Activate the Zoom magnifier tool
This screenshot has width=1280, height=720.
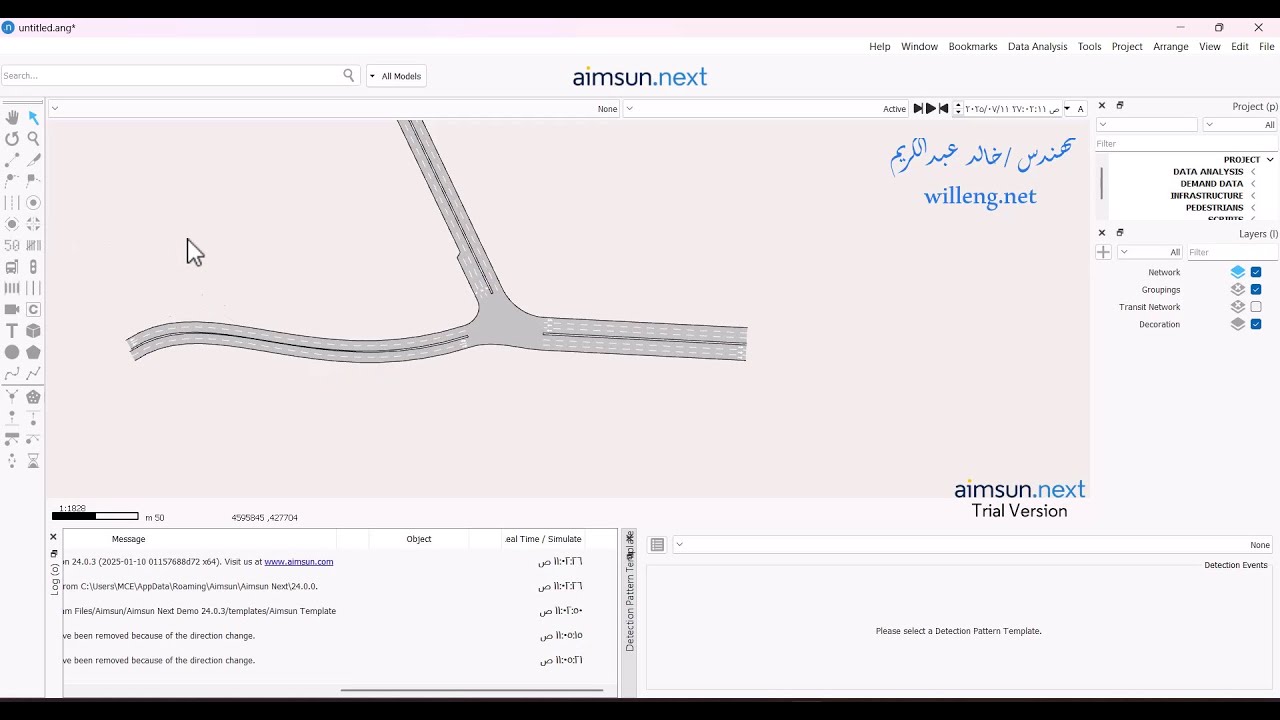[33, 139]
